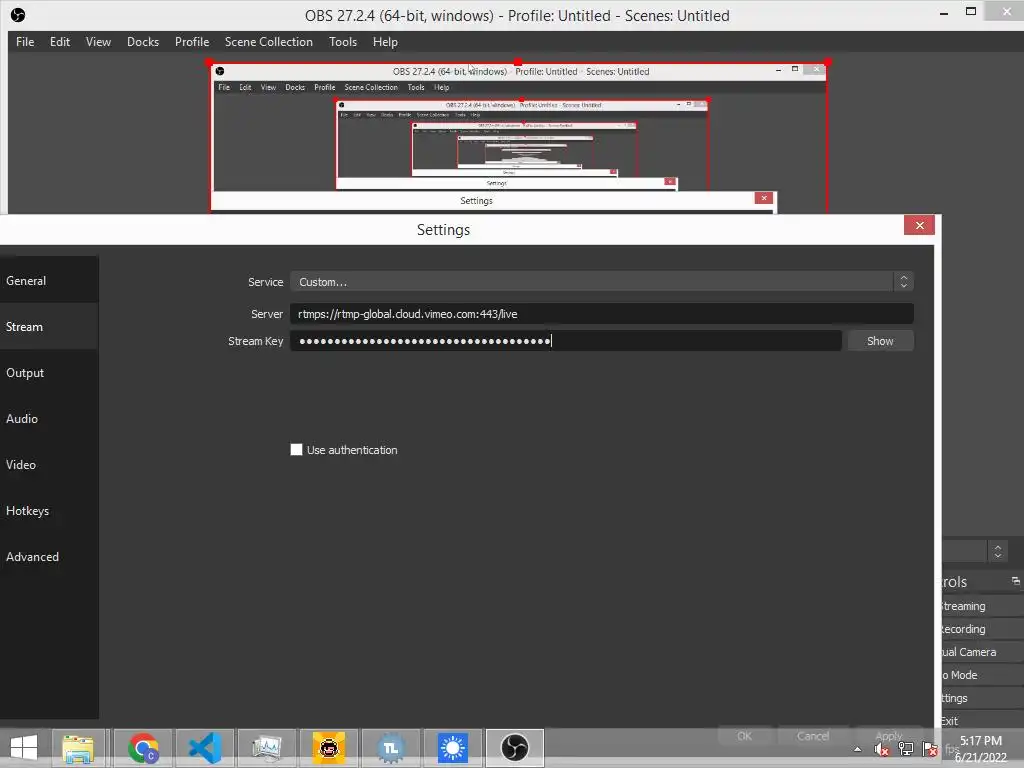Click Start Streaming in OBS Controls dock
Screen dimensions: 1024x768
tap(983, 606)
